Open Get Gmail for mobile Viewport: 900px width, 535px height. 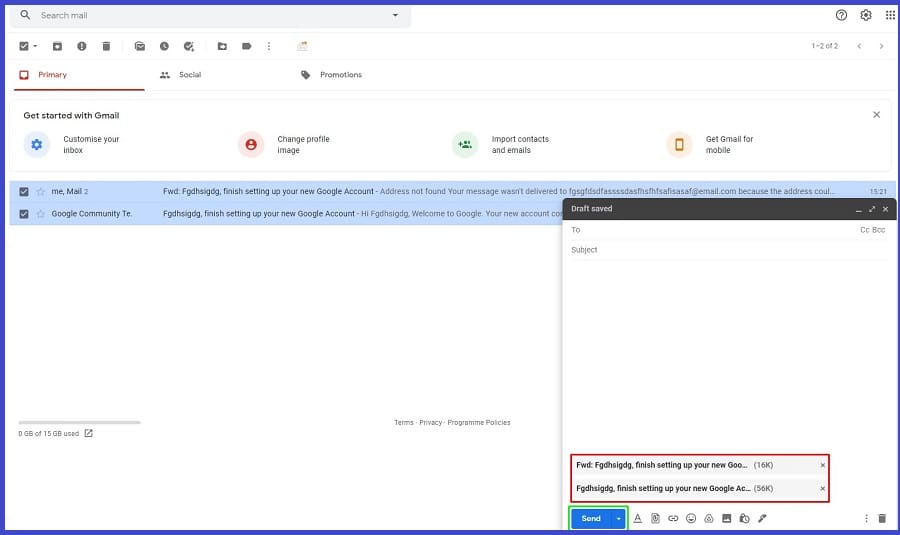[710, 145]
